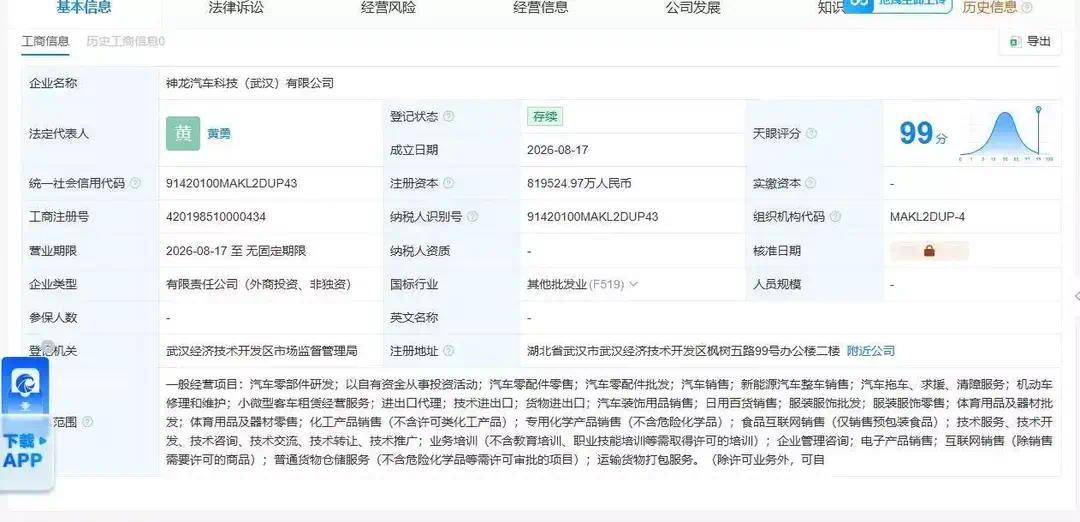The width and height of the screenshot is (1080, 522).
Task: Click the 法定代表人 label cell
Action: (x=90, y=134)
